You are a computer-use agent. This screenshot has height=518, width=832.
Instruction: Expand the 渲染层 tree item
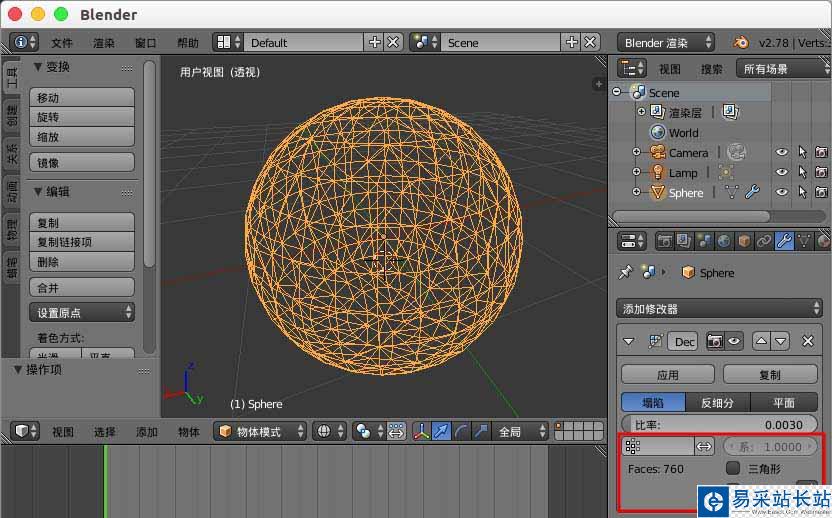pyautogui.click(x=641, y=112)
